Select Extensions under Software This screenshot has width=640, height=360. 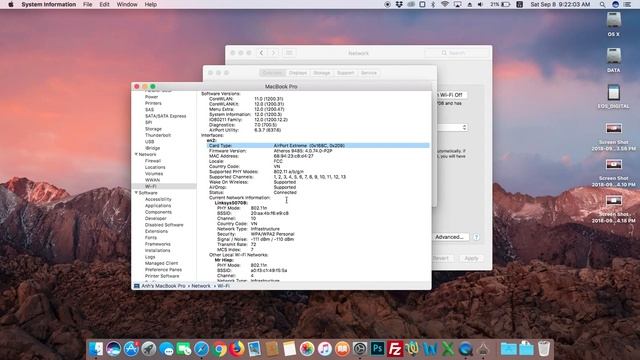click(156, 231)
